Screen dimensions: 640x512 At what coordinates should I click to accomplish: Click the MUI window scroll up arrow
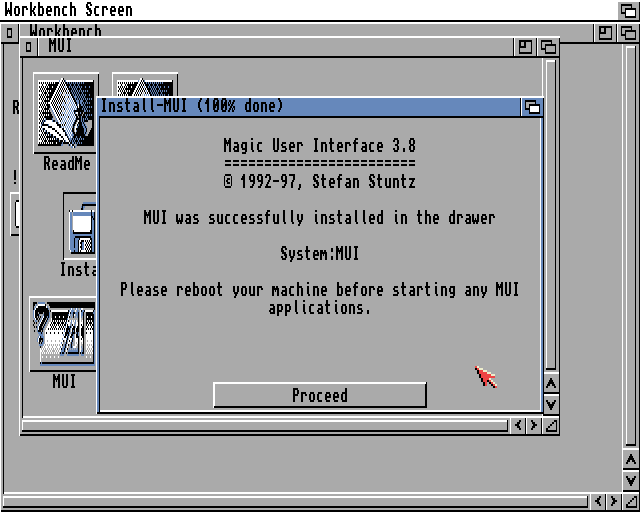[551, 384]
